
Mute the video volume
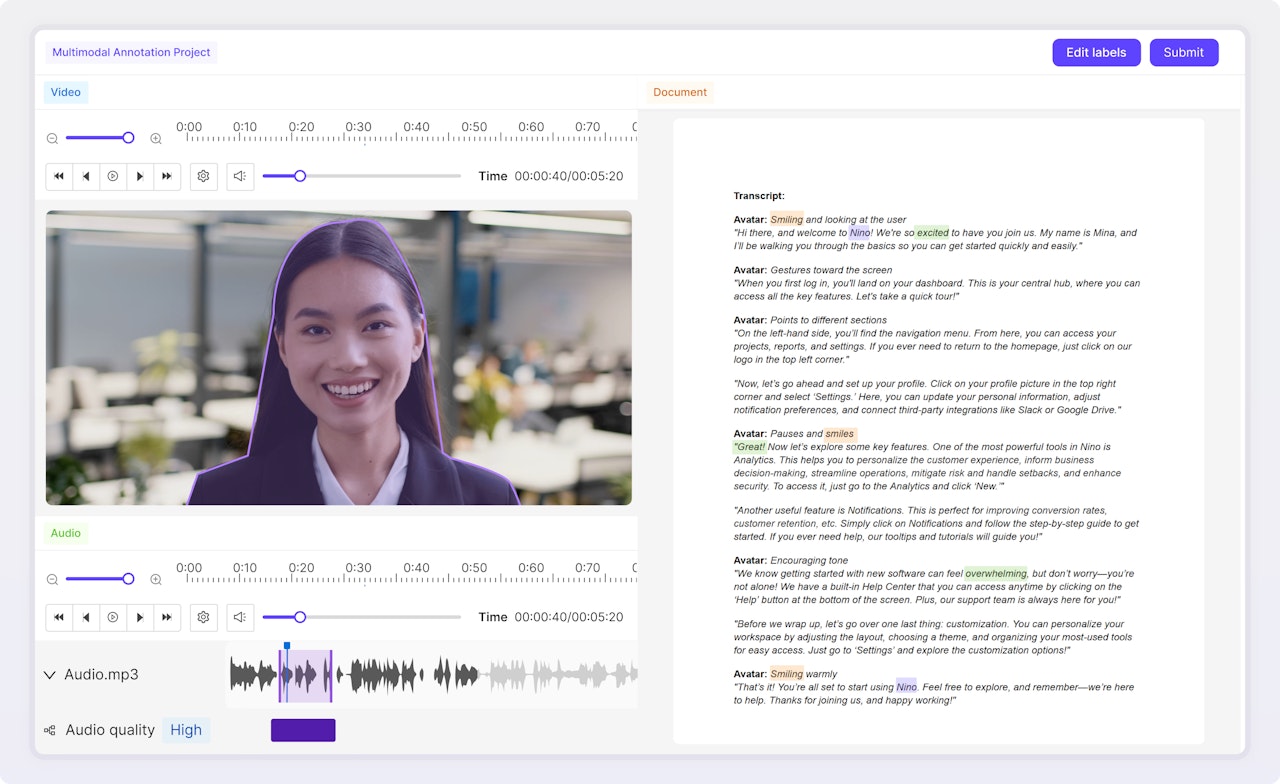(240, 176)
